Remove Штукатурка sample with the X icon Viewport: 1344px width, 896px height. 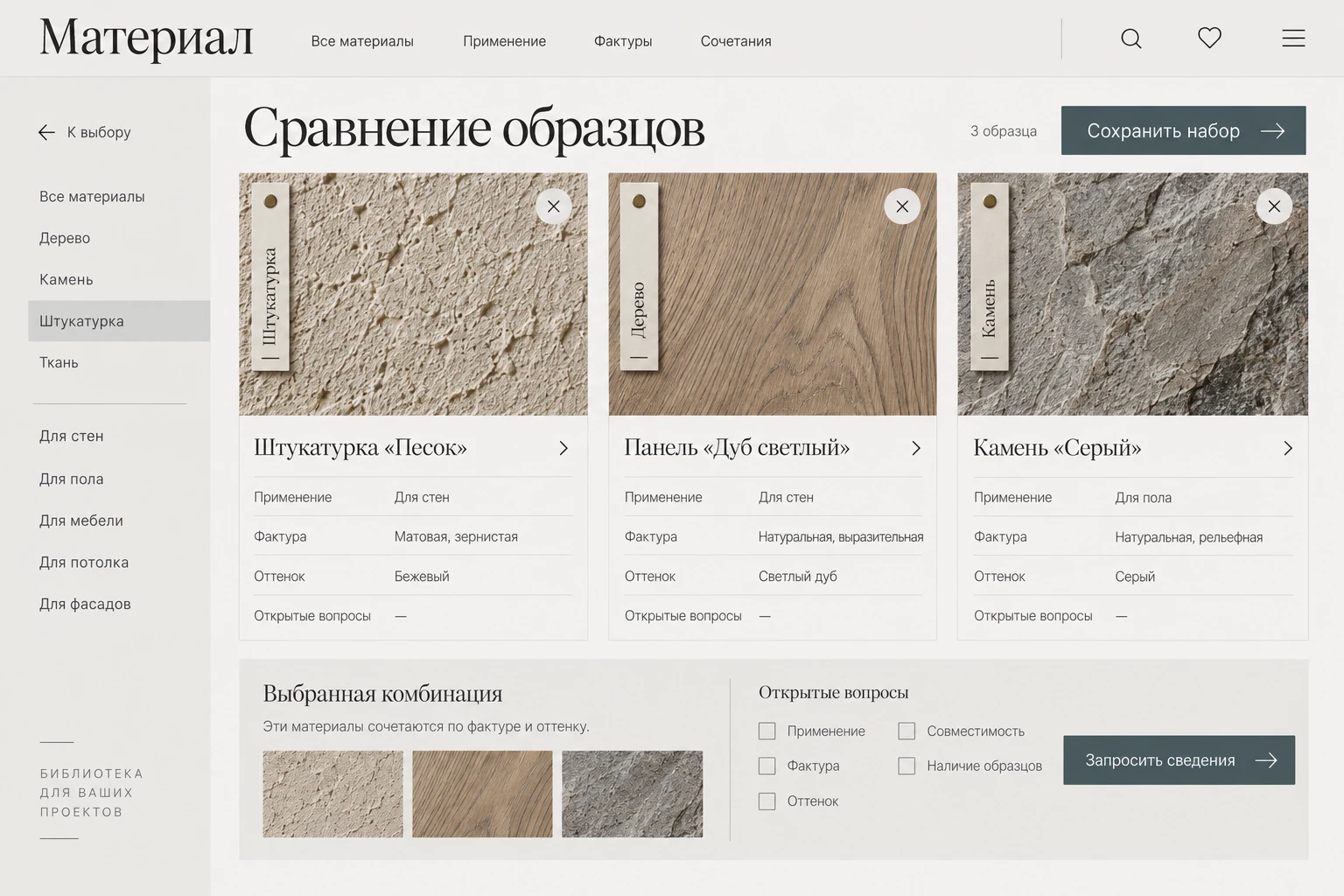pos(553,206)
